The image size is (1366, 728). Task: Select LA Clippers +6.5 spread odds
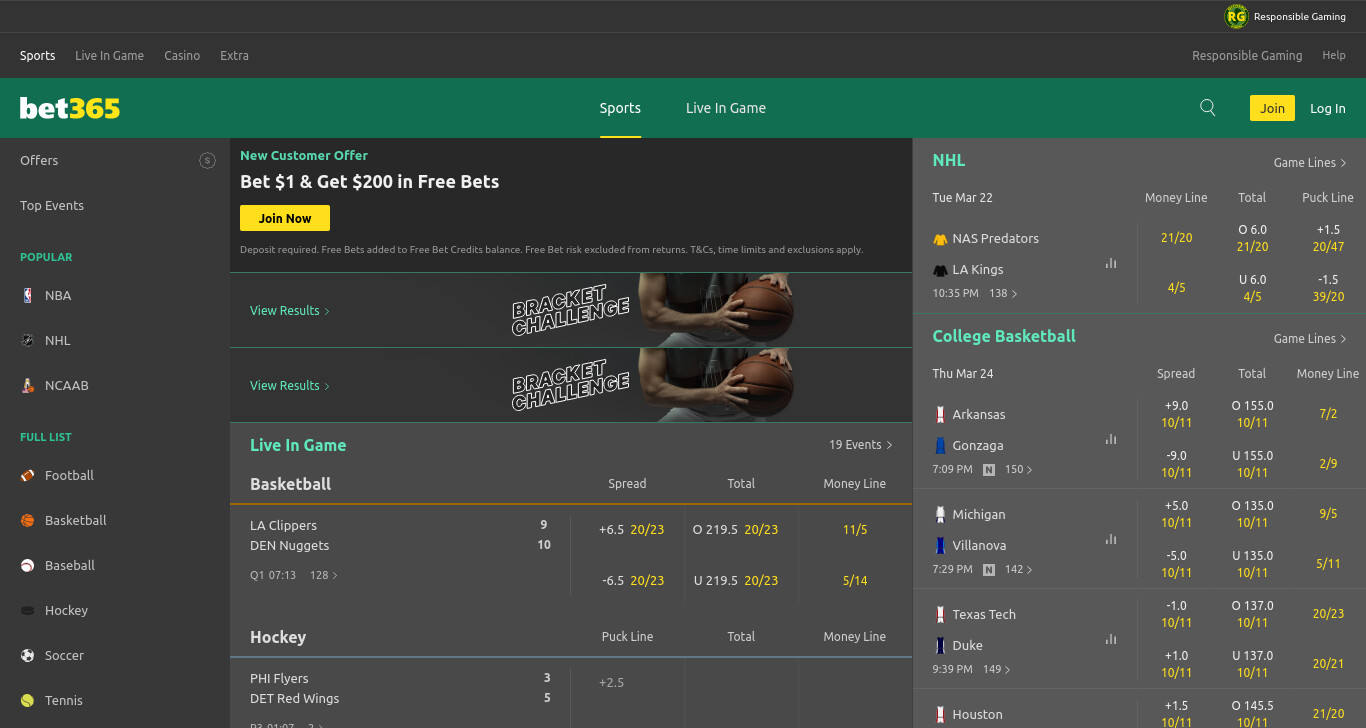631,530
